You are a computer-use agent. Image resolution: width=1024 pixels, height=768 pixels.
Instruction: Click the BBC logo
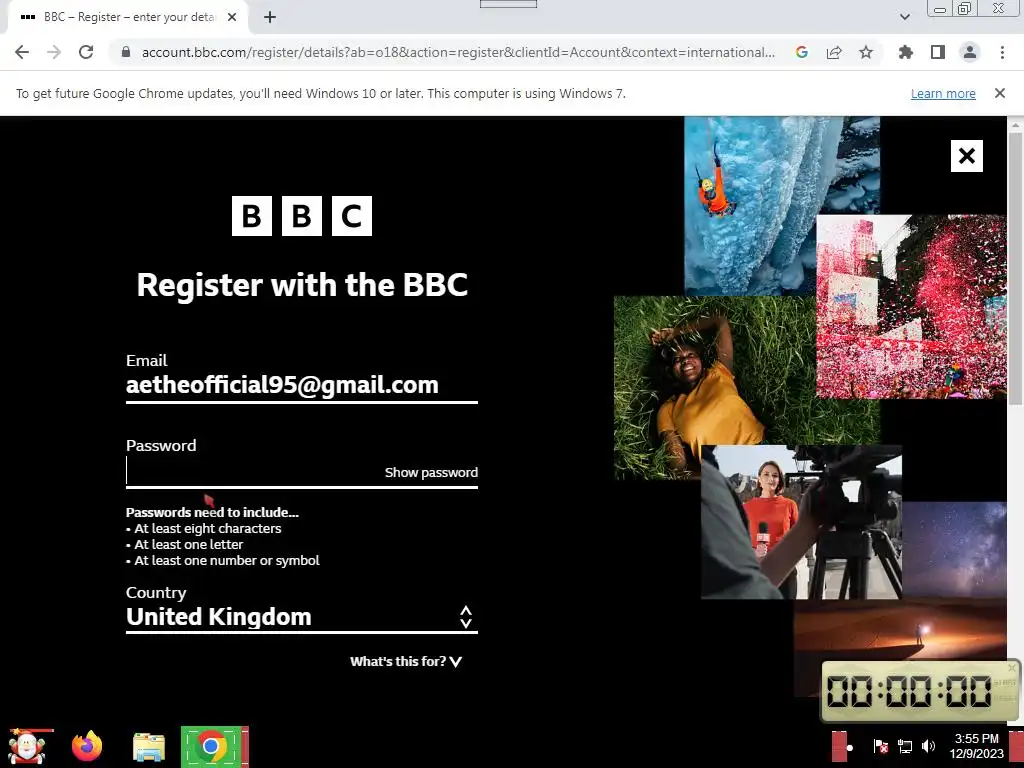click(302, 216)
